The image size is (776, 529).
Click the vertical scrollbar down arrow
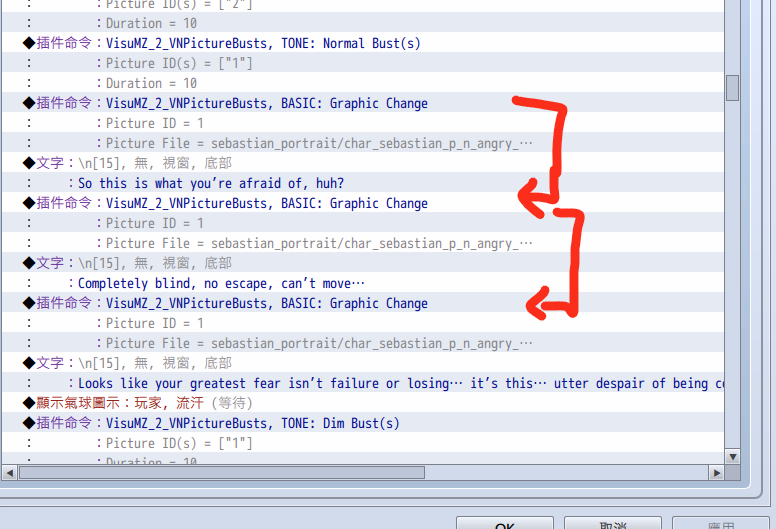pos(732,456)
